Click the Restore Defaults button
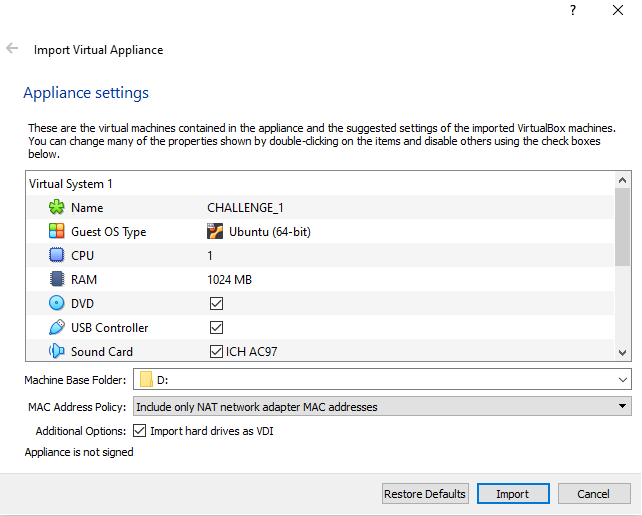The height and width of the screenshot is (516, 642). pyautogui.click(x=425, y=494)
